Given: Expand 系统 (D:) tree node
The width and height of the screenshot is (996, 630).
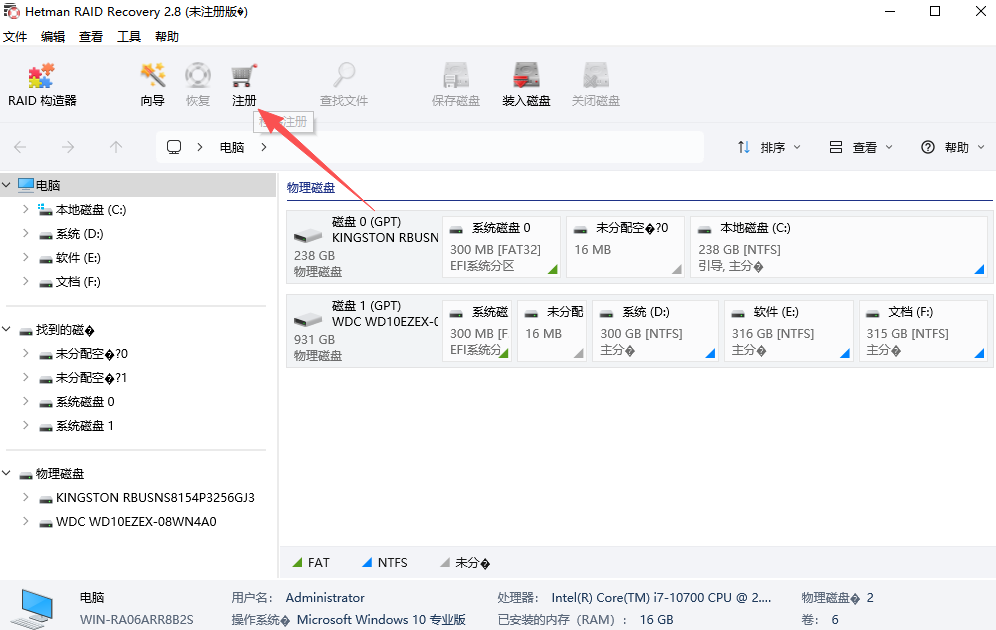Looking at the screenshot, I should [25, 233].
